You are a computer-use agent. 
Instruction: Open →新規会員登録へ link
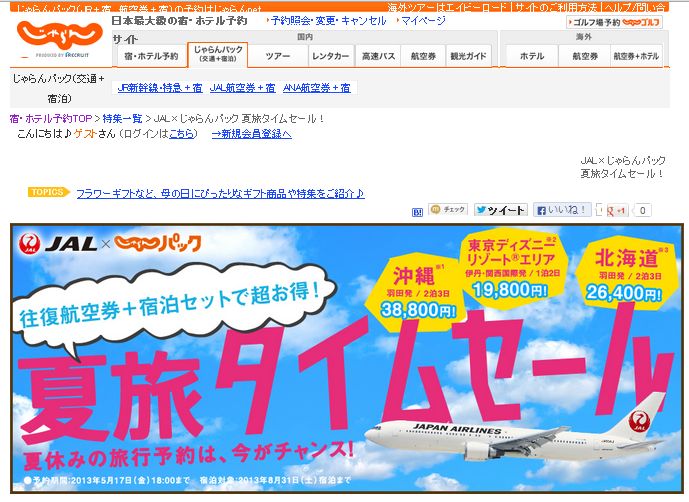[x=251, y=134]
